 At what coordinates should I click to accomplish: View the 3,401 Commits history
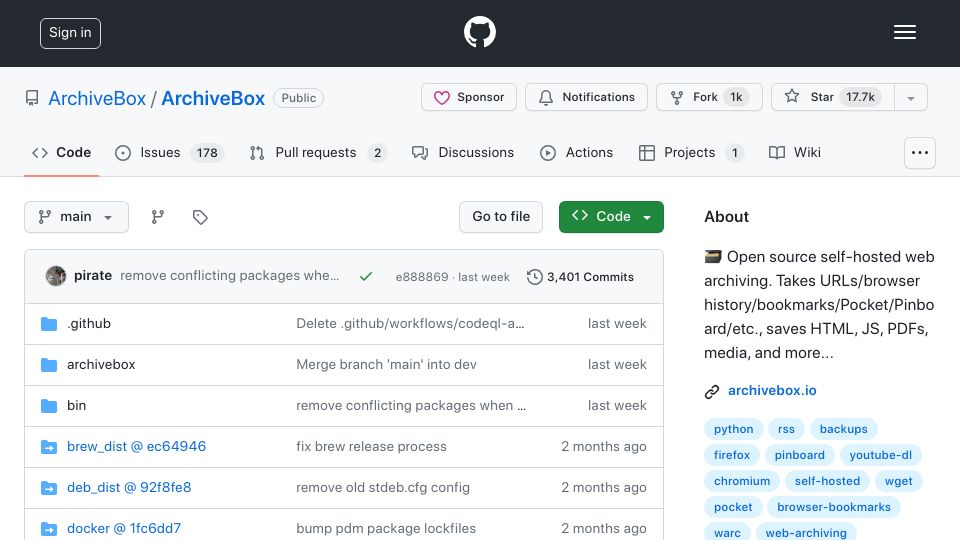(580, 277)
